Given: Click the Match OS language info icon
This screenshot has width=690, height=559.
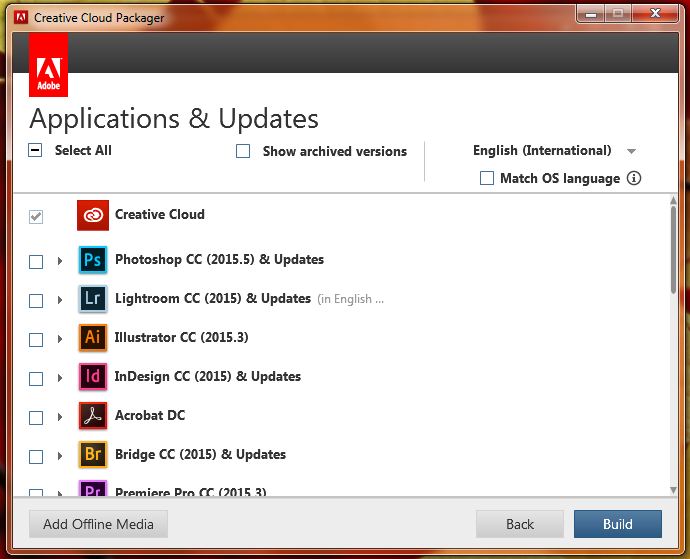Looking at the screenshot, I should pos(634,178).
